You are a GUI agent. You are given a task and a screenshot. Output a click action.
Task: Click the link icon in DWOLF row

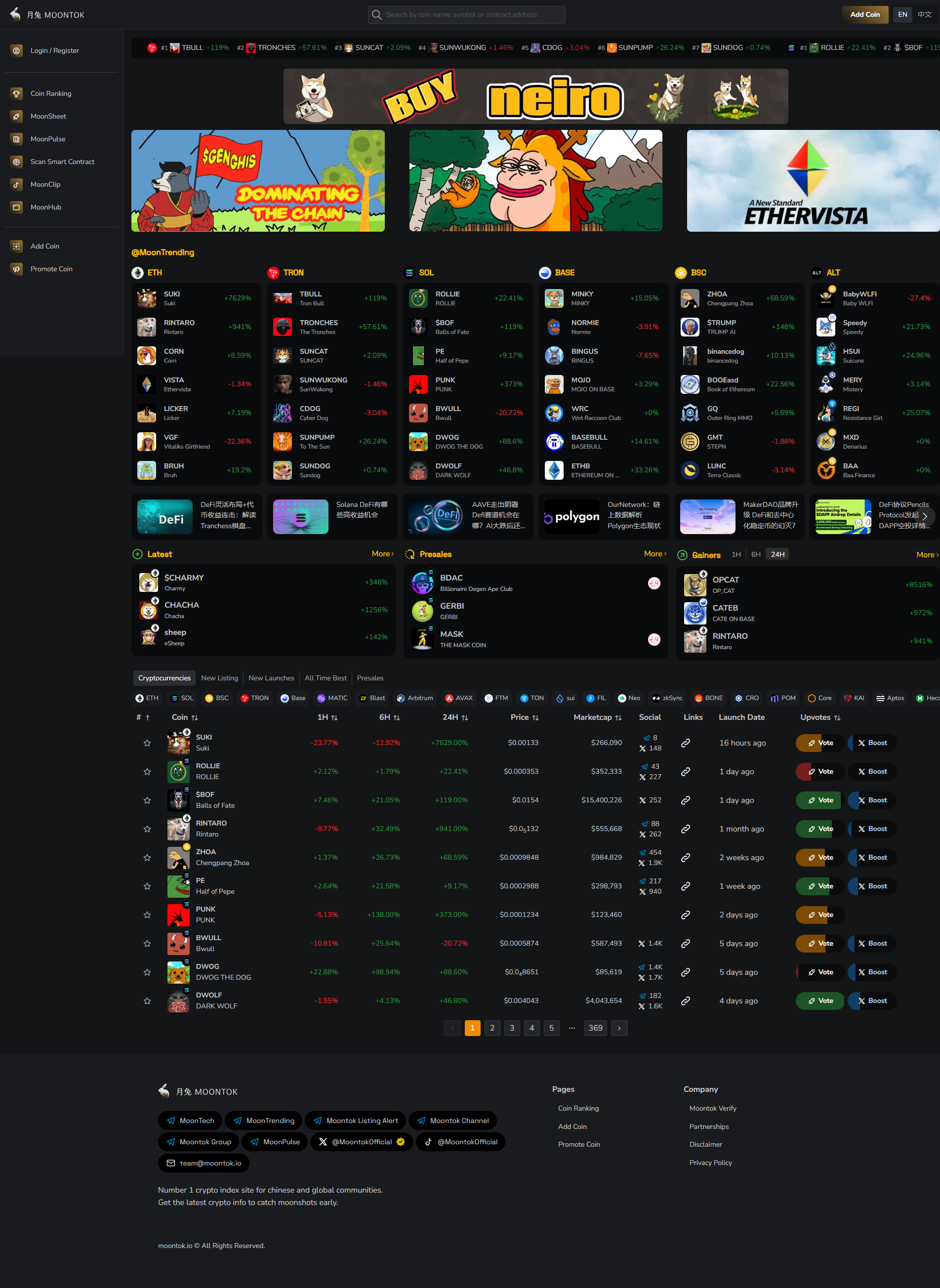click(x=686, y=1000)
